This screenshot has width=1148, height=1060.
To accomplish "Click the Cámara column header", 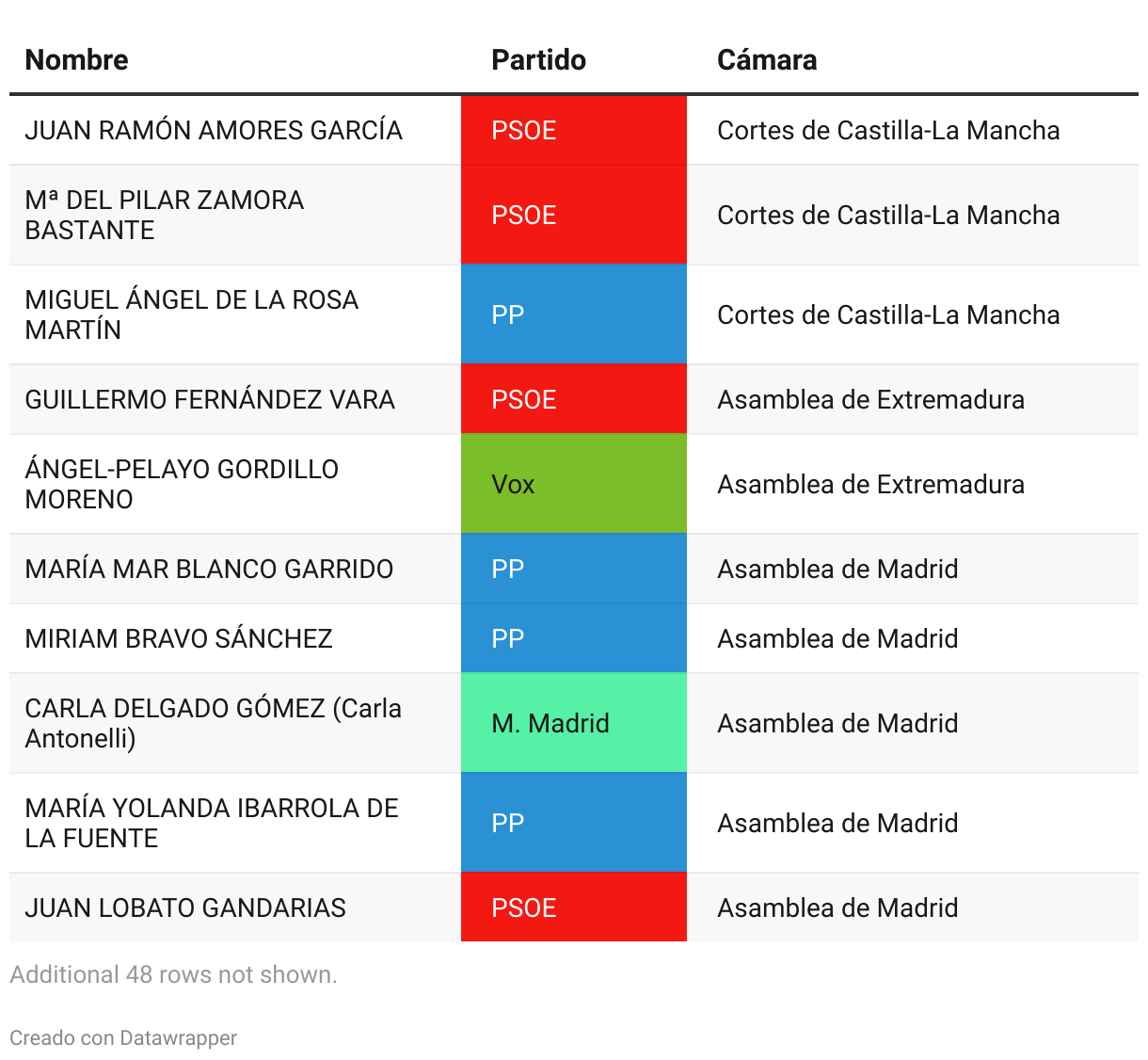I will [x=767, y=59].
